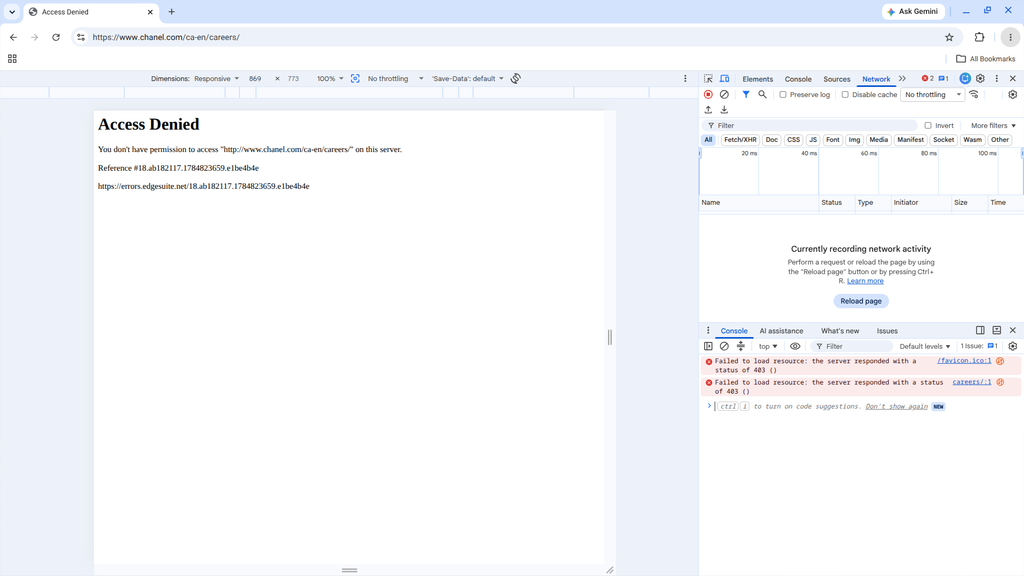Show the console sidebar

[x=708, y=346]
